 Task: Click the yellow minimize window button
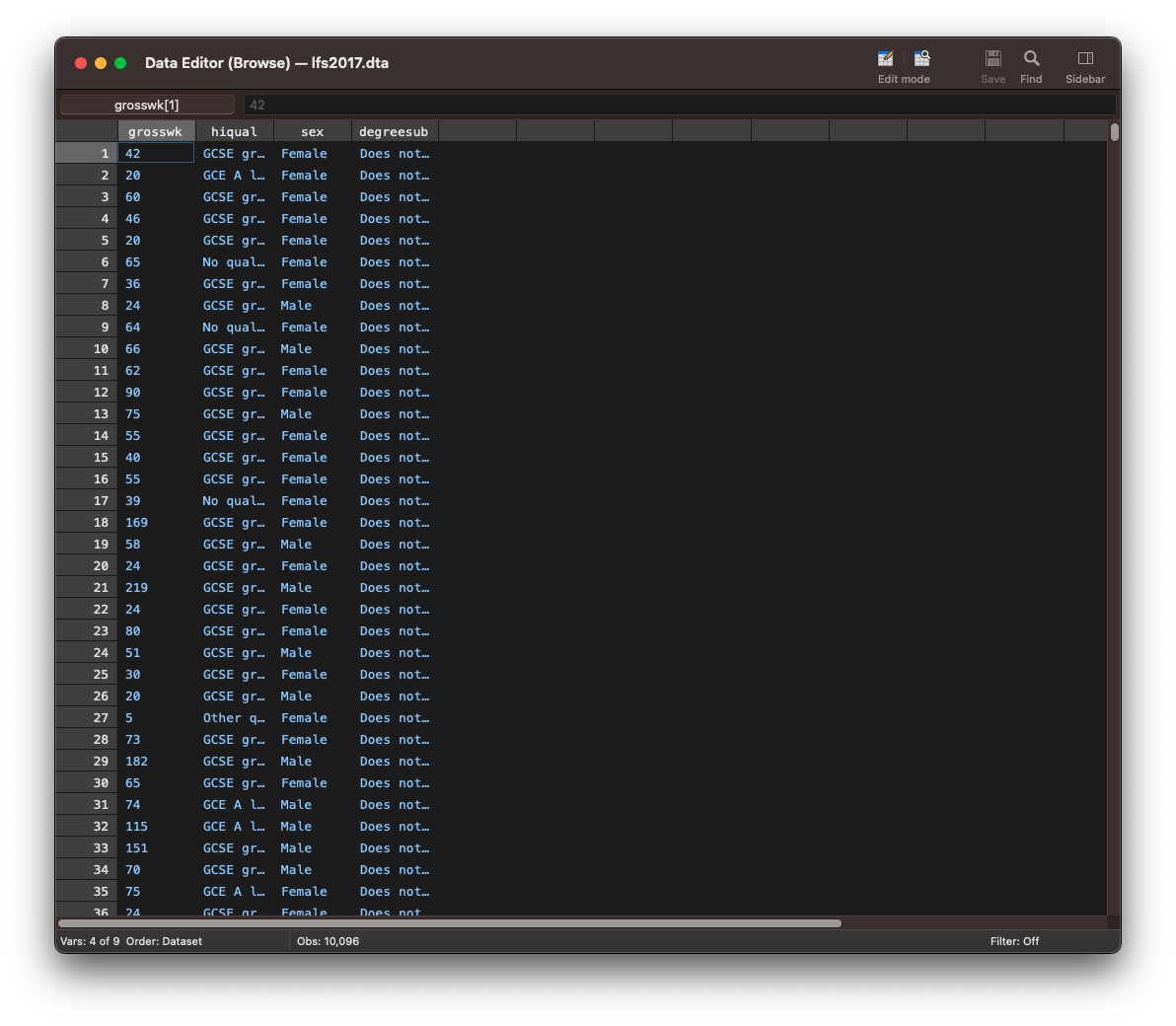point(101,63)
